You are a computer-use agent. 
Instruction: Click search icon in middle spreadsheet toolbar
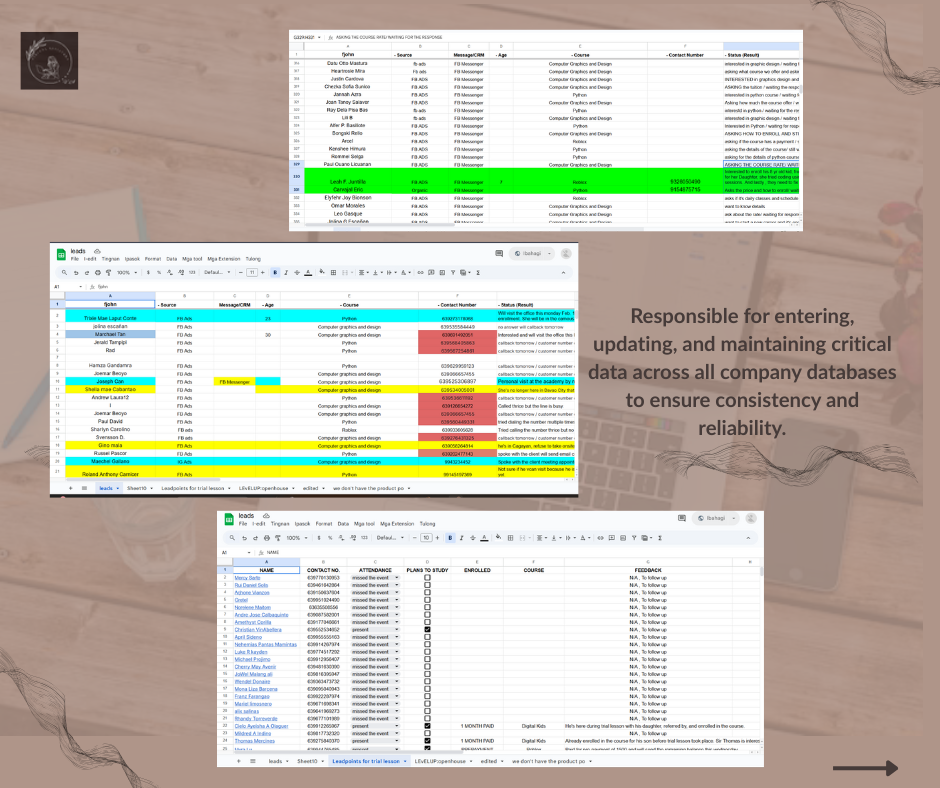click(x=64, y=272)
